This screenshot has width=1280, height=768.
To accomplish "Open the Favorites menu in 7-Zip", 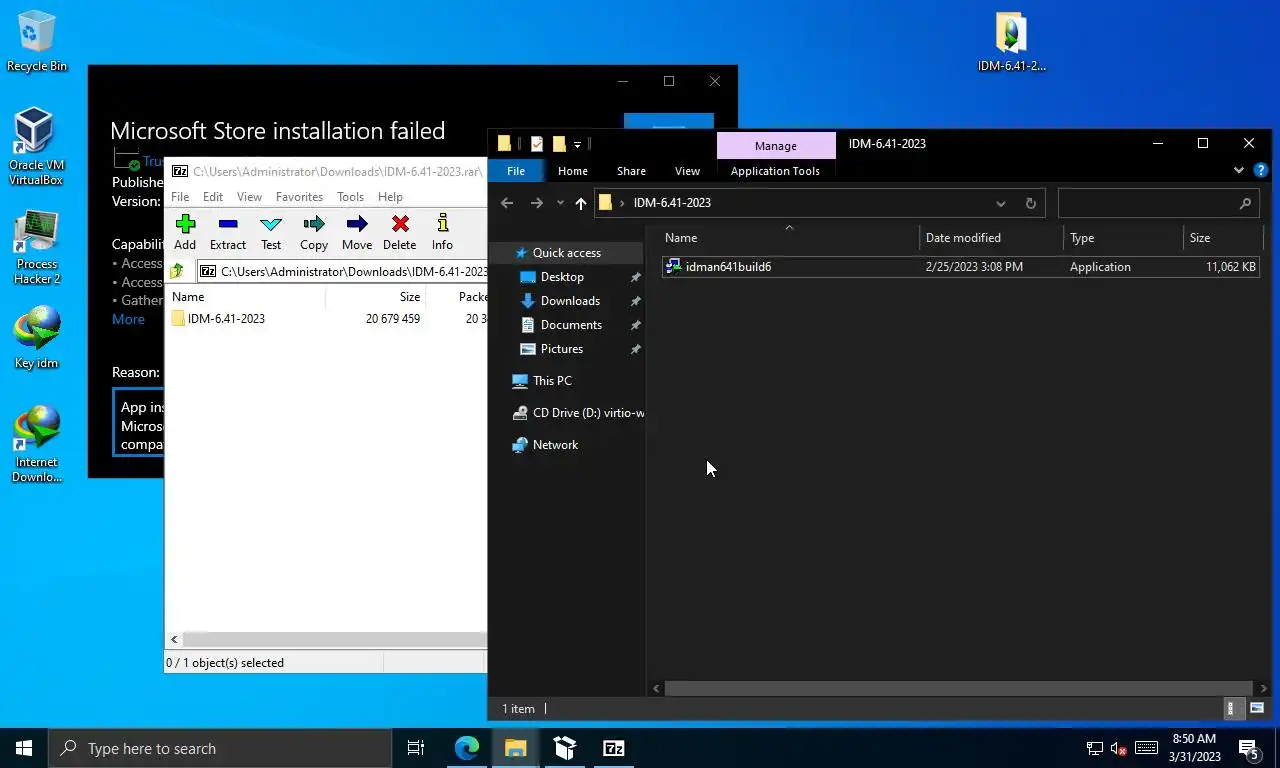I will [299, 197].
